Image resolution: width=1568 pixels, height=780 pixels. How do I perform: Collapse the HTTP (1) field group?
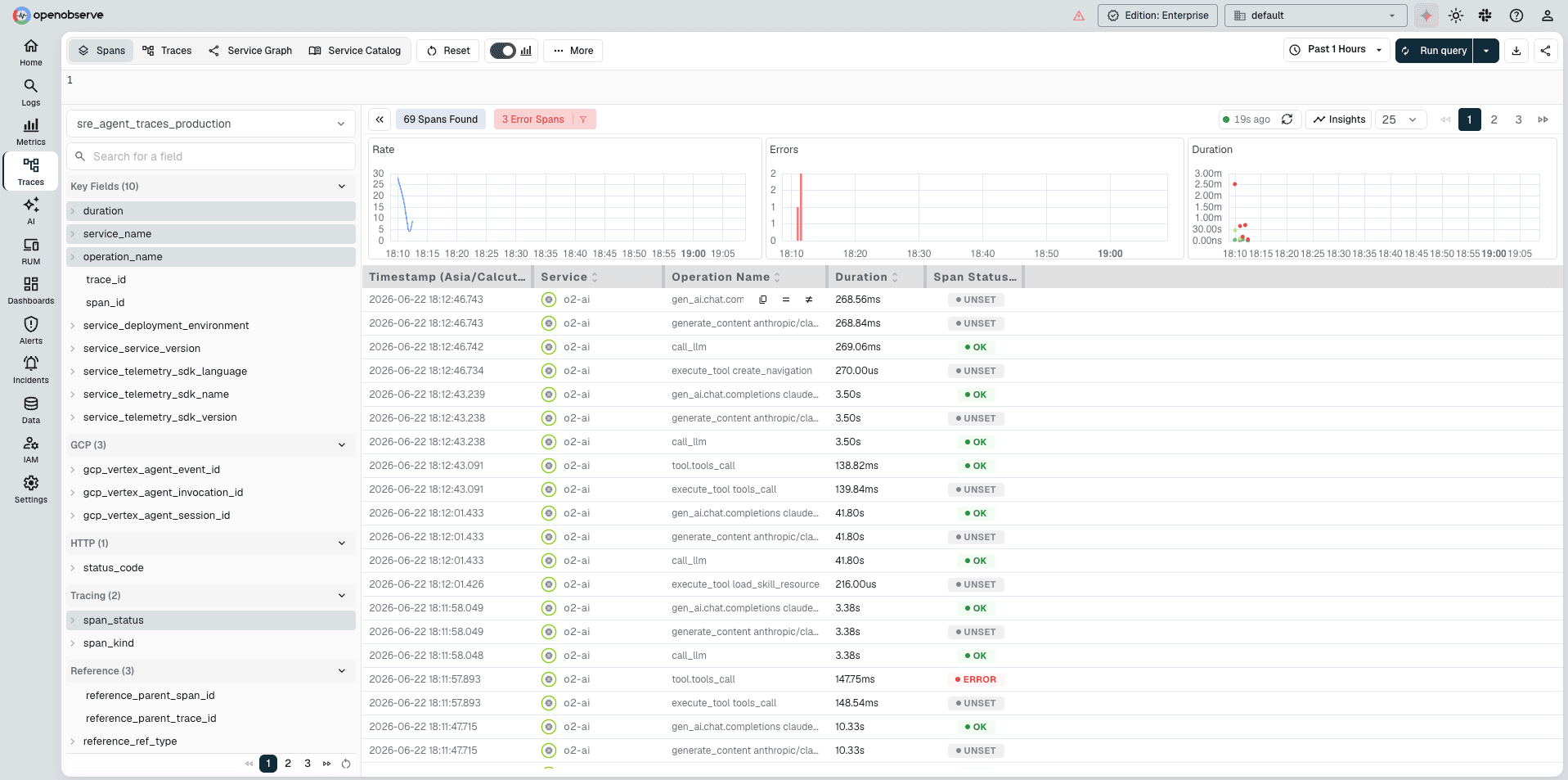342,543
